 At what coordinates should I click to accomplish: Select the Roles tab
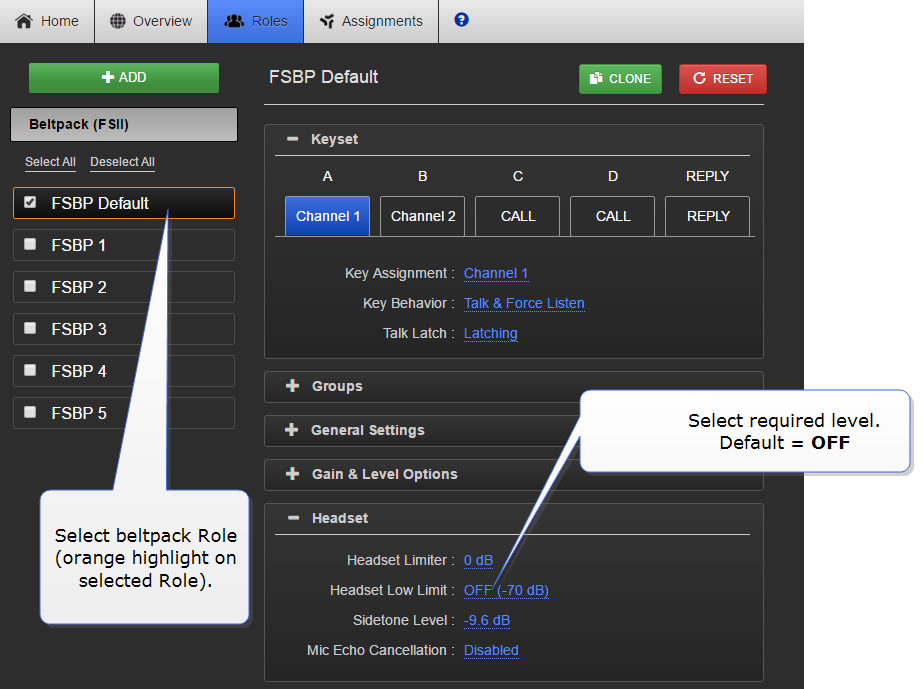click(x=256, y=21)
